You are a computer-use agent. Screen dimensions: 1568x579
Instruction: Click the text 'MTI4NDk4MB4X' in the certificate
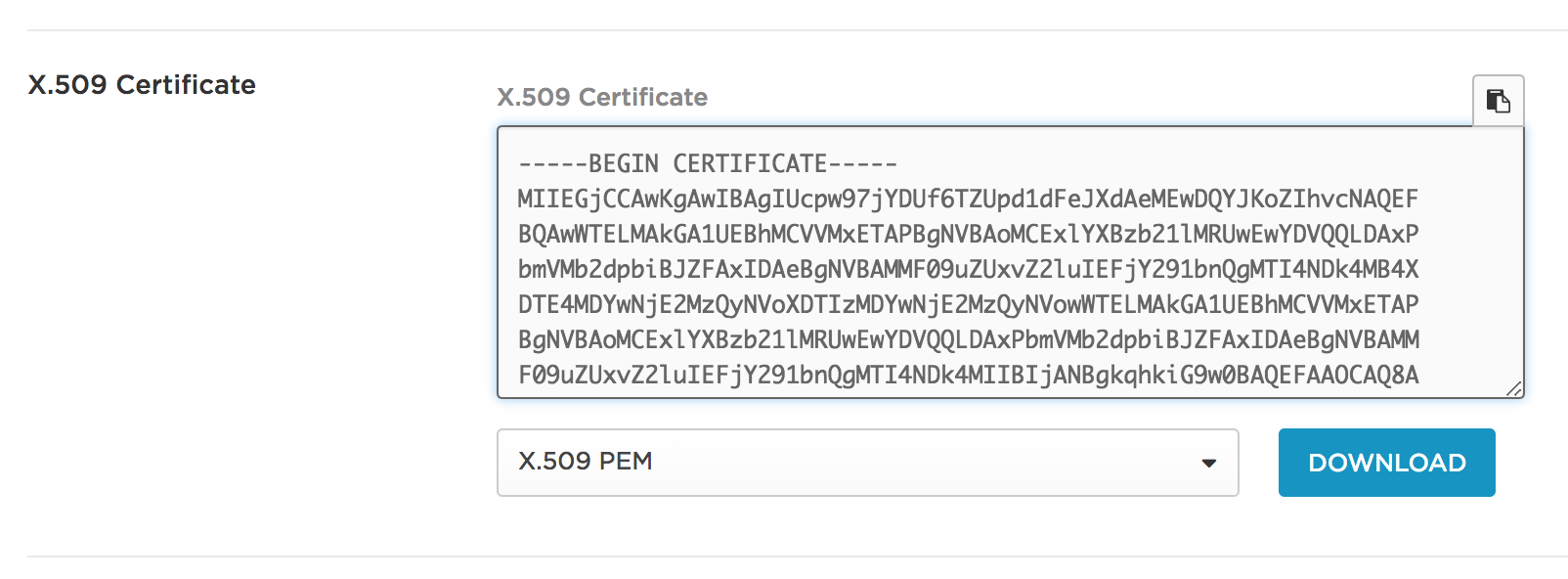(1334, 269)
